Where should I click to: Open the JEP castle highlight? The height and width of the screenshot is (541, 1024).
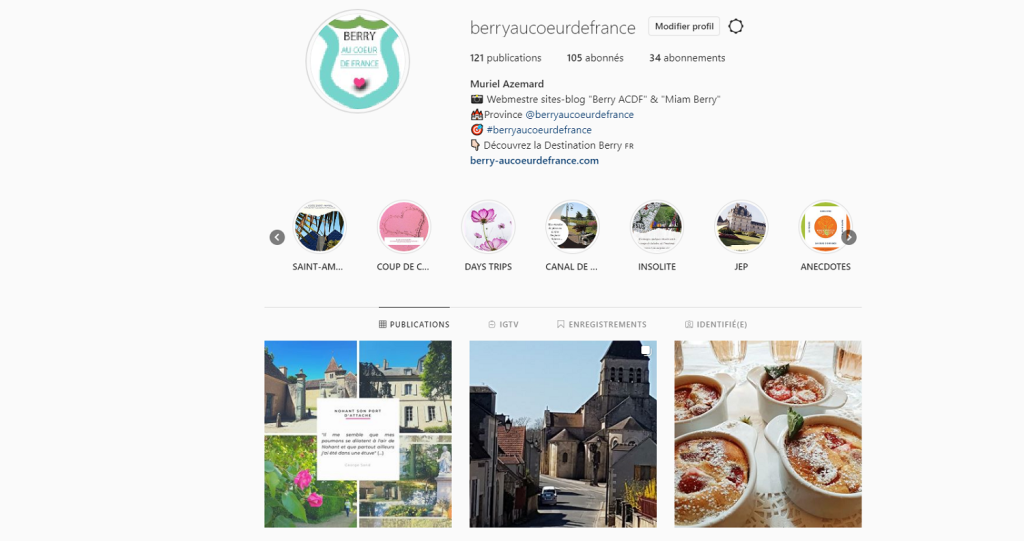click(741, 227)
